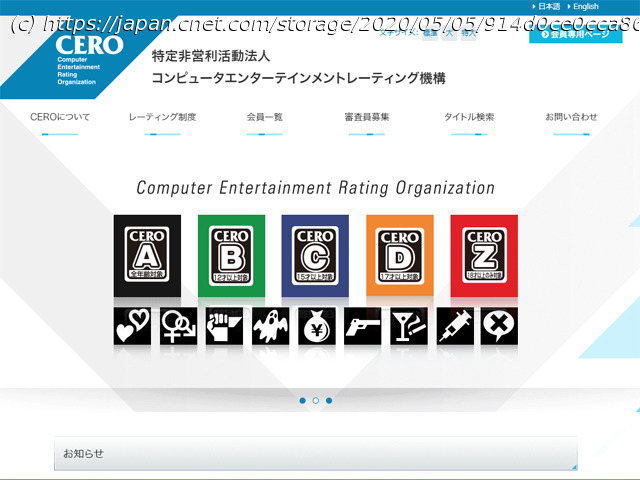Set text size to 特大

pyautogui.click(x=469, y=33)
